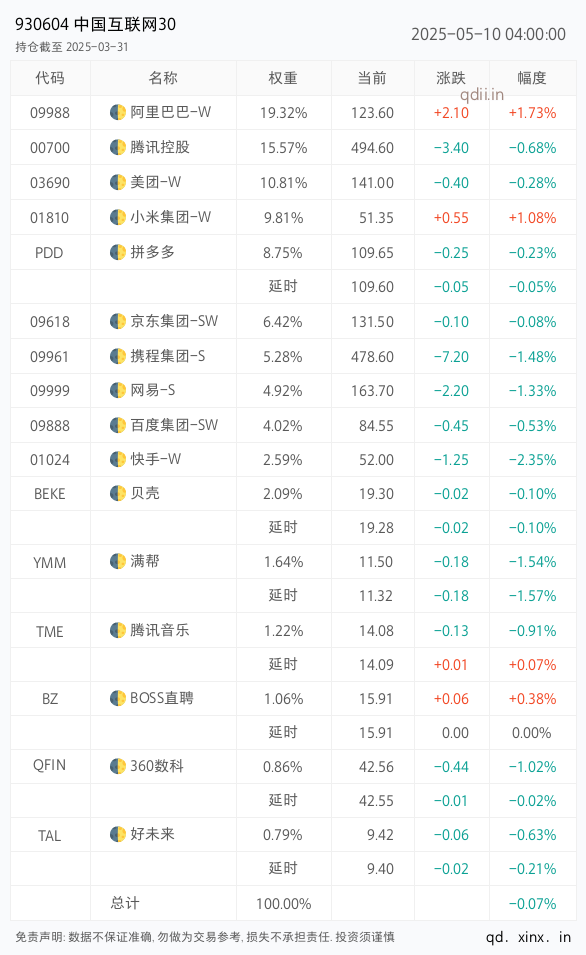The height and width of the screenshot is (955, 586).
Task: Click the moon icon next to 小米集团-W
Action: click(118, 217)
